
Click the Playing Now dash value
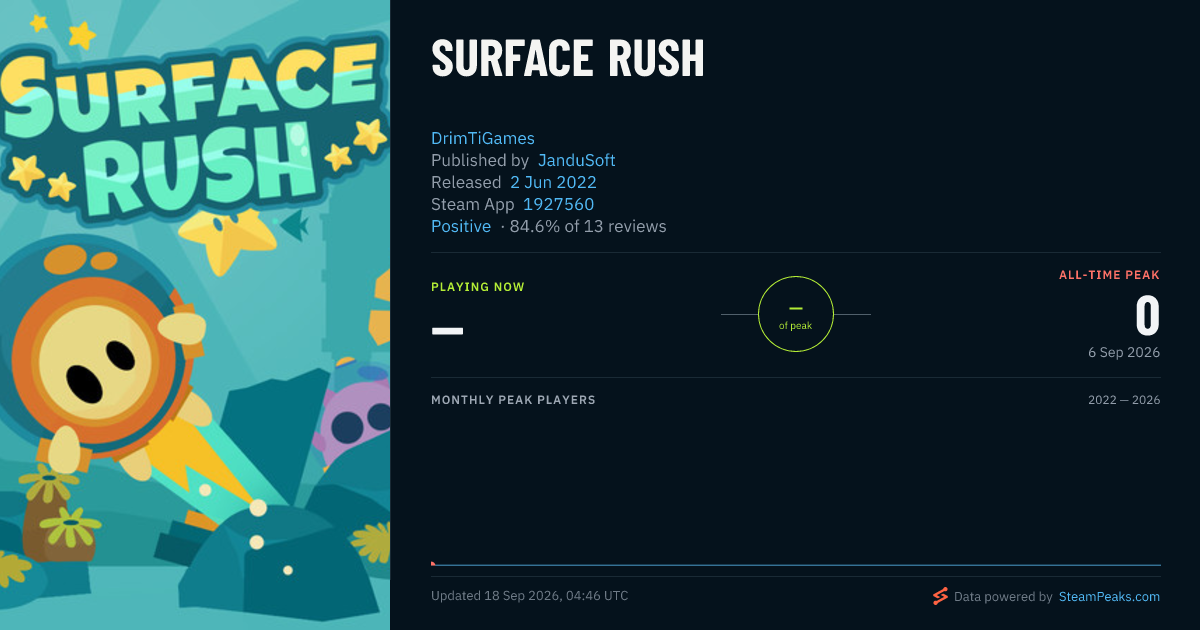point(447,330)
